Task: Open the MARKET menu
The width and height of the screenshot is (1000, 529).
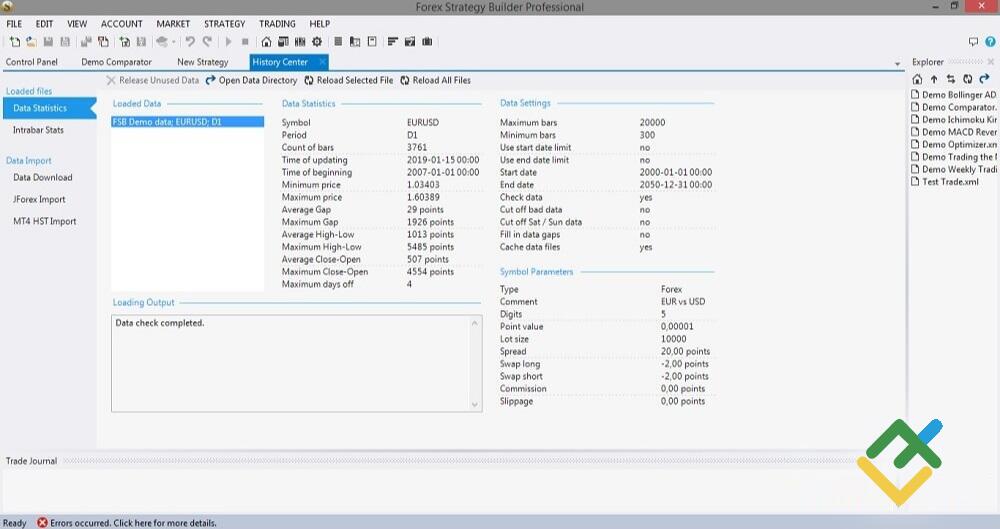Action: 173,23
